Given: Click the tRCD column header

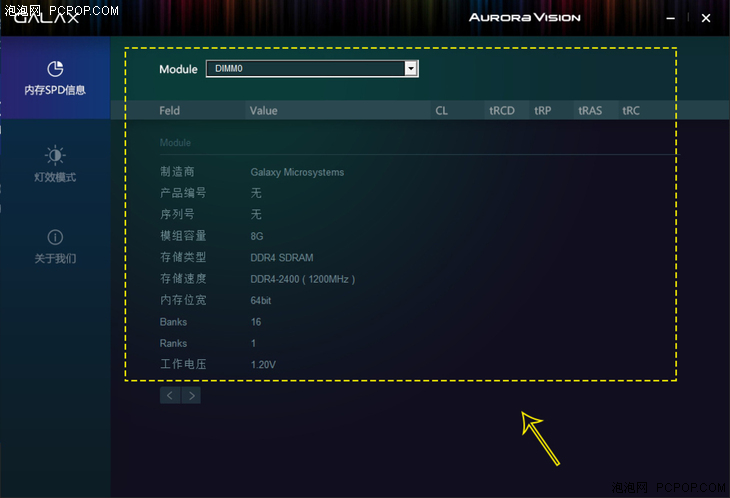Looking at the screenshot, I should pyautogui.click(x=502, y=111).
